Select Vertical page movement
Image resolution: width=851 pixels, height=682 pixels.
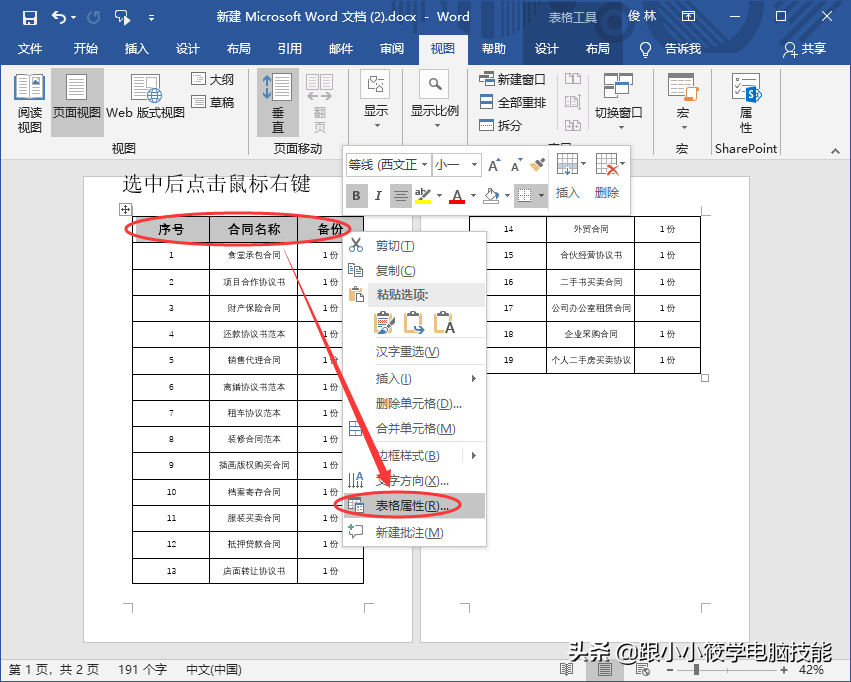pyautogui.click(x=277, y=103)
